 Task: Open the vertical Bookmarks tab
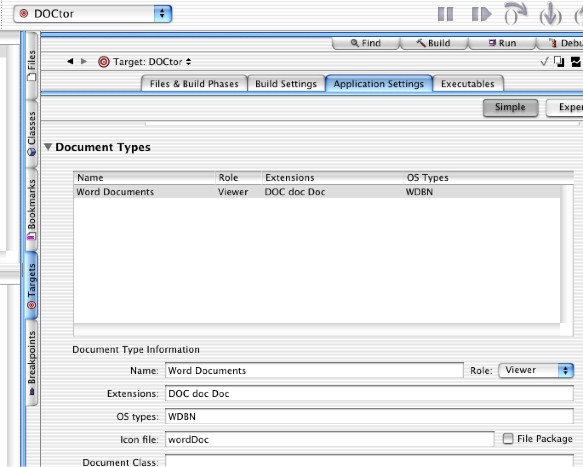tap(32, 209)
